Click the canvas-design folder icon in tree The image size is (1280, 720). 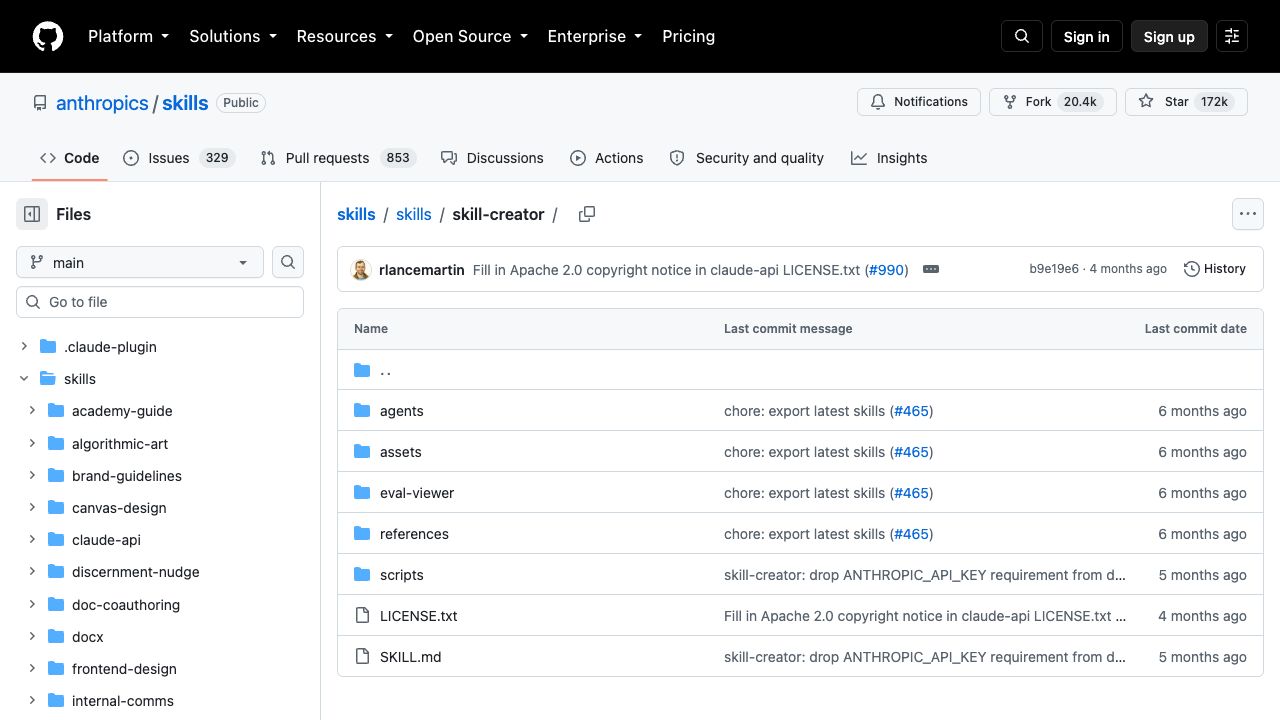tap(56, 508)
